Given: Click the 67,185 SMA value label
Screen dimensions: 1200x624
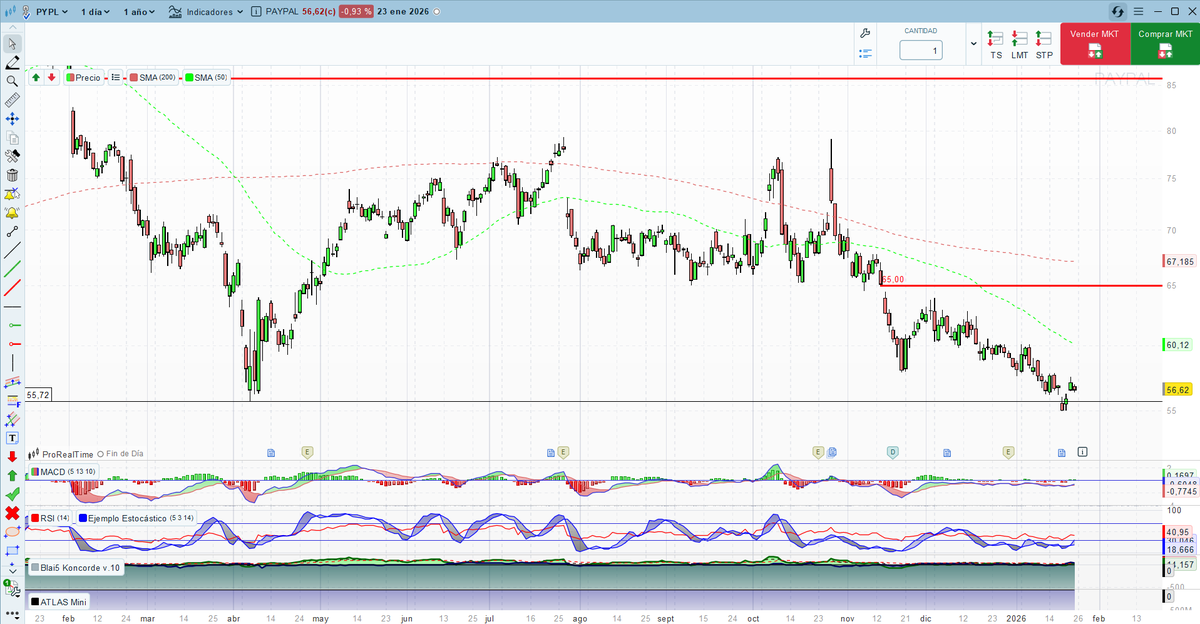Looking at the screenshot, I should pos(1180,261).
